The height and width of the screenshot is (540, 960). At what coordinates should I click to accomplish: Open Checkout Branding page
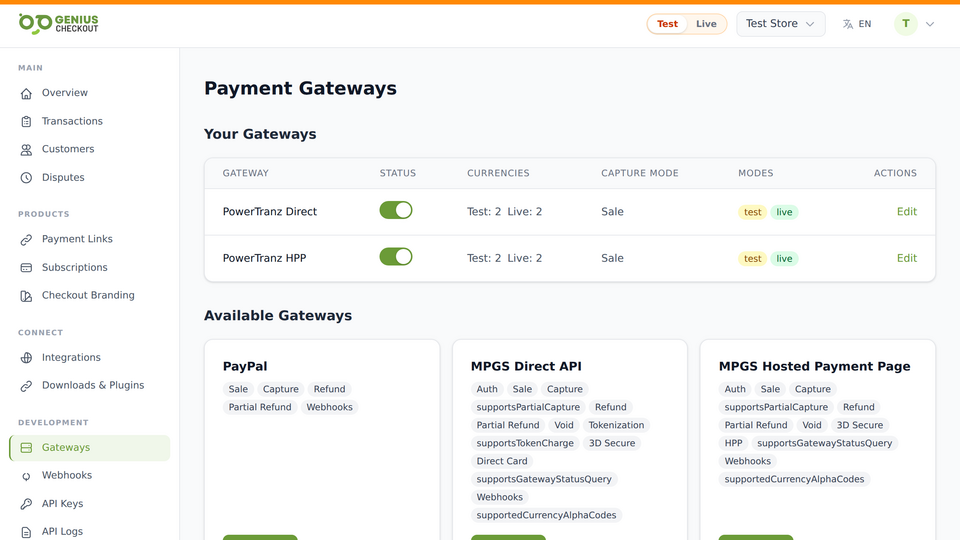pos(89,295)
